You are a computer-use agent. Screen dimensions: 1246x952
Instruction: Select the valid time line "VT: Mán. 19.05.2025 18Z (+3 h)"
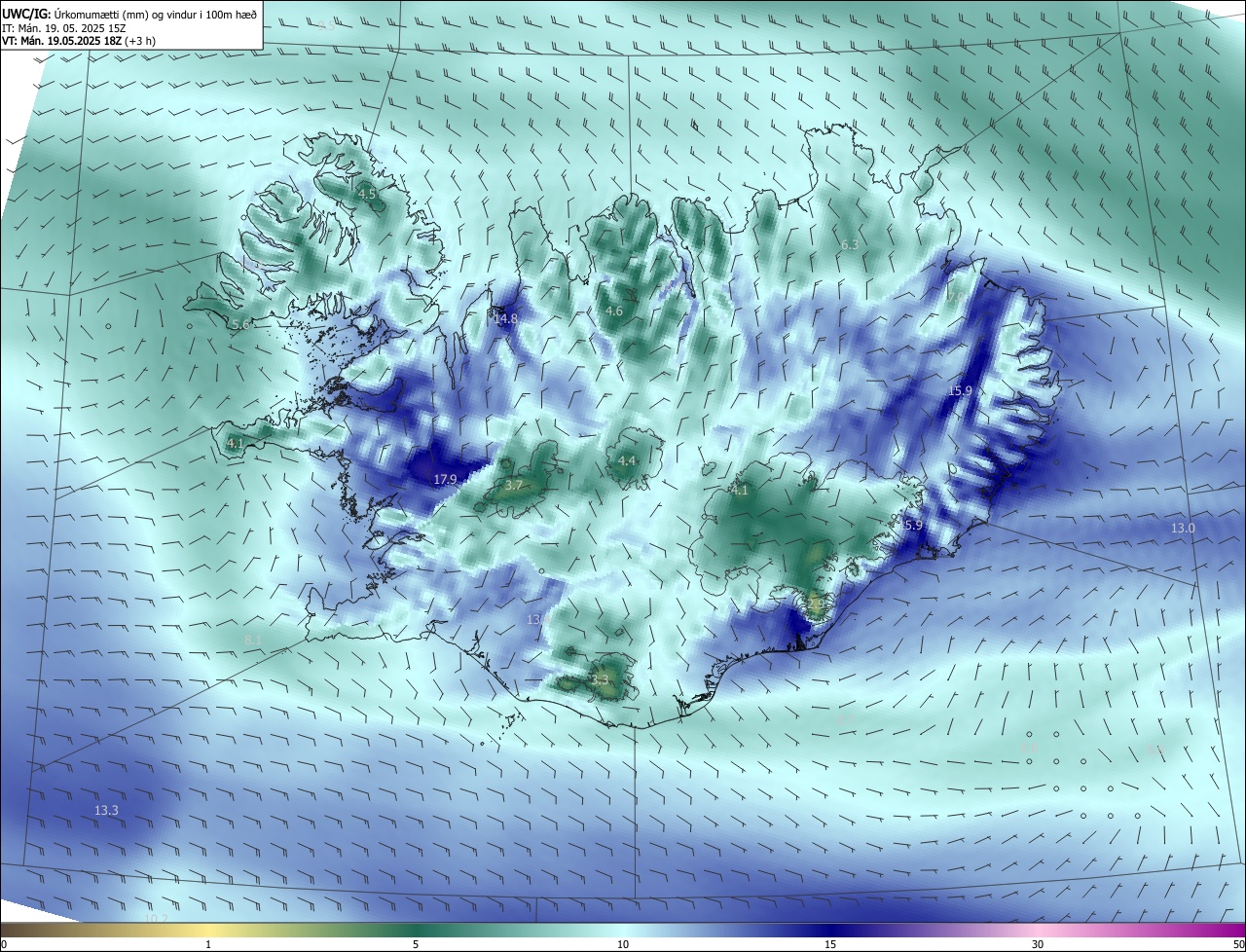click(79, 41)
